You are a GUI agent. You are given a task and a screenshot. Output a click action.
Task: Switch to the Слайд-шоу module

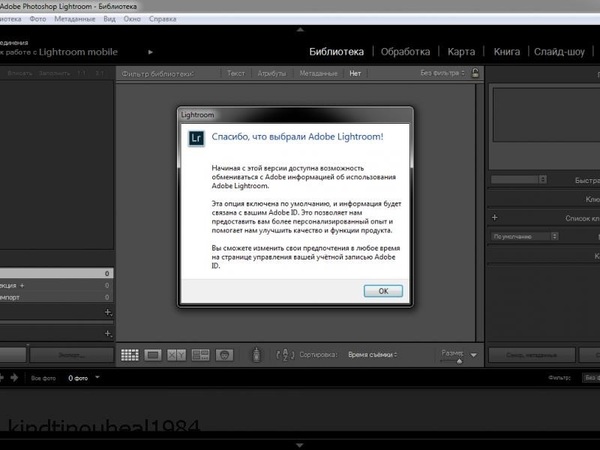pyautogui.click(x=559, y=52)
